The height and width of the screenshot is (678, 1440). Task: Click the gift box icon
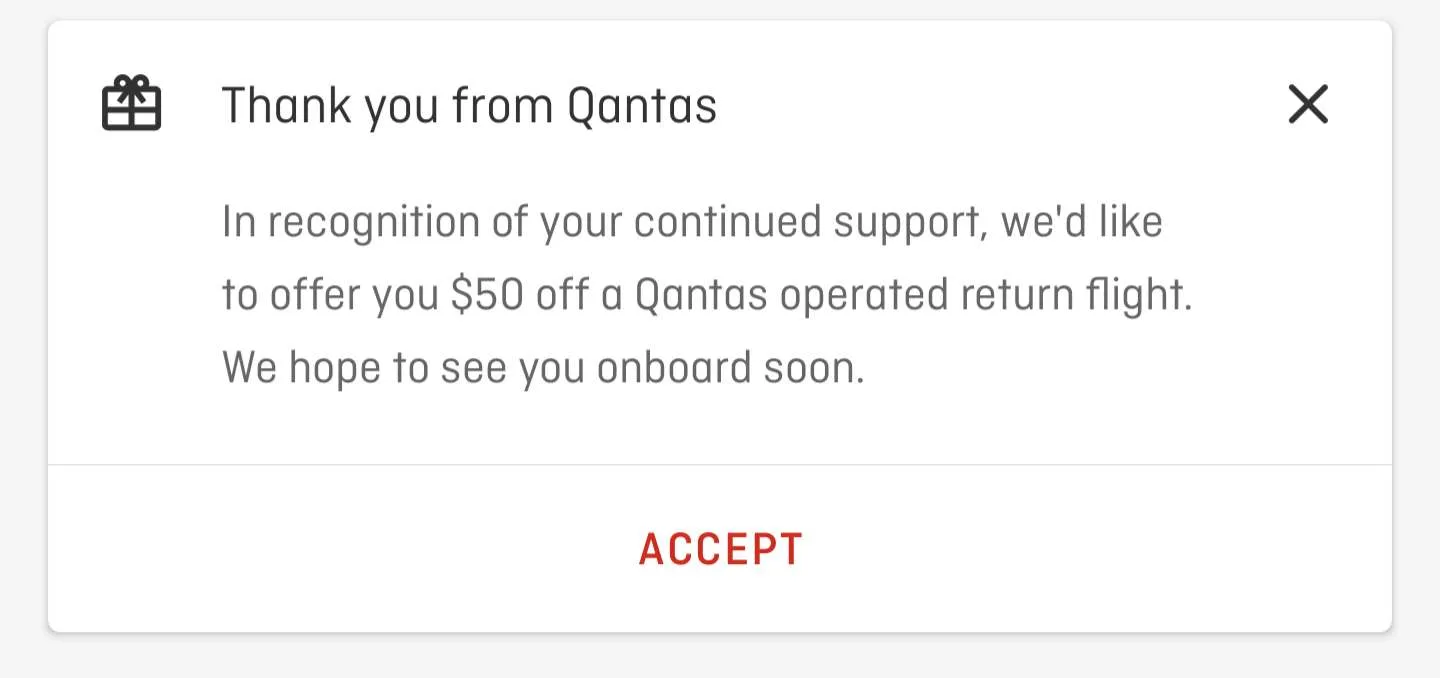point(131,104)
